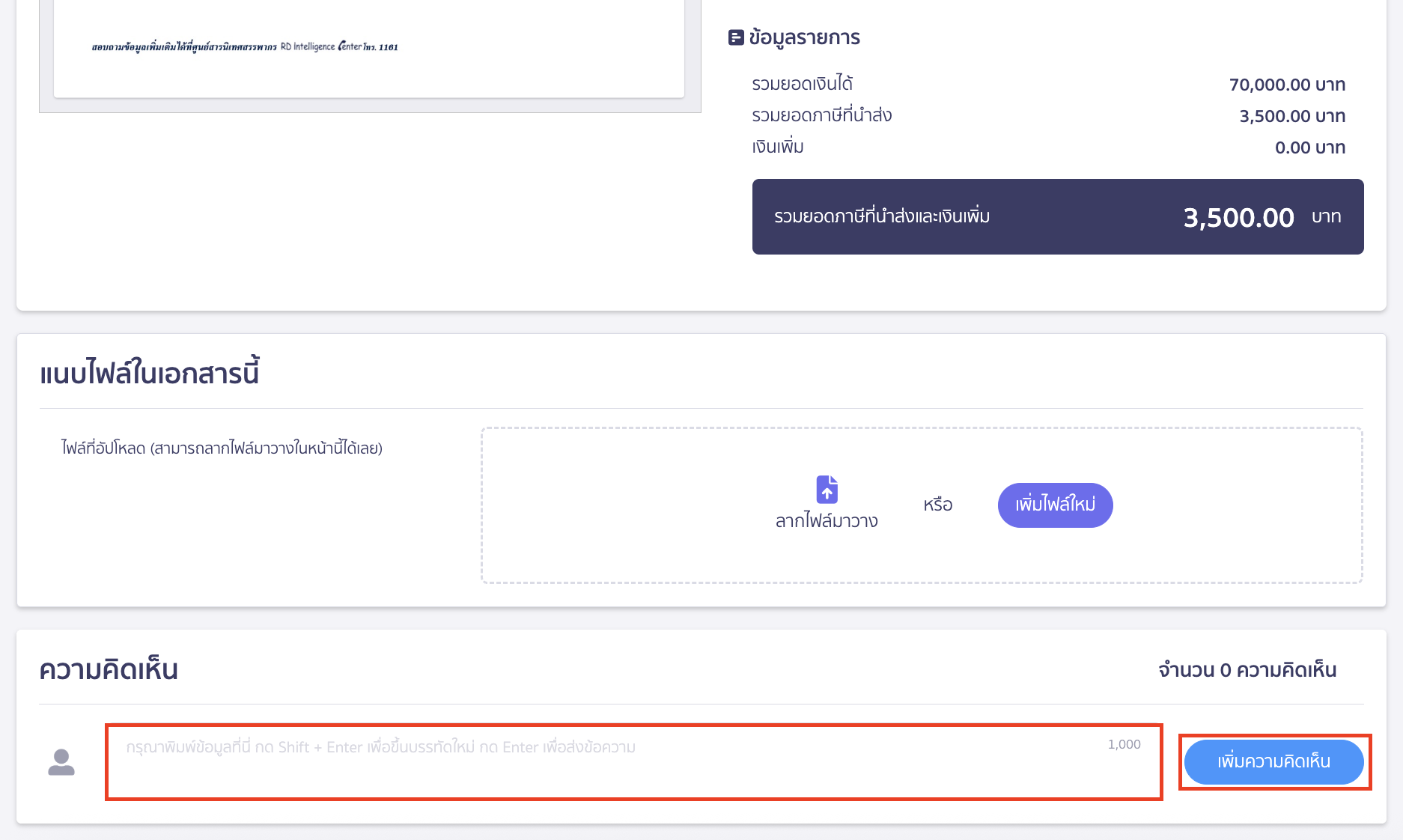Viewport: 1403px width, 840px height.
Task: Focus the comment text input field
Action: tap(633, 762)
